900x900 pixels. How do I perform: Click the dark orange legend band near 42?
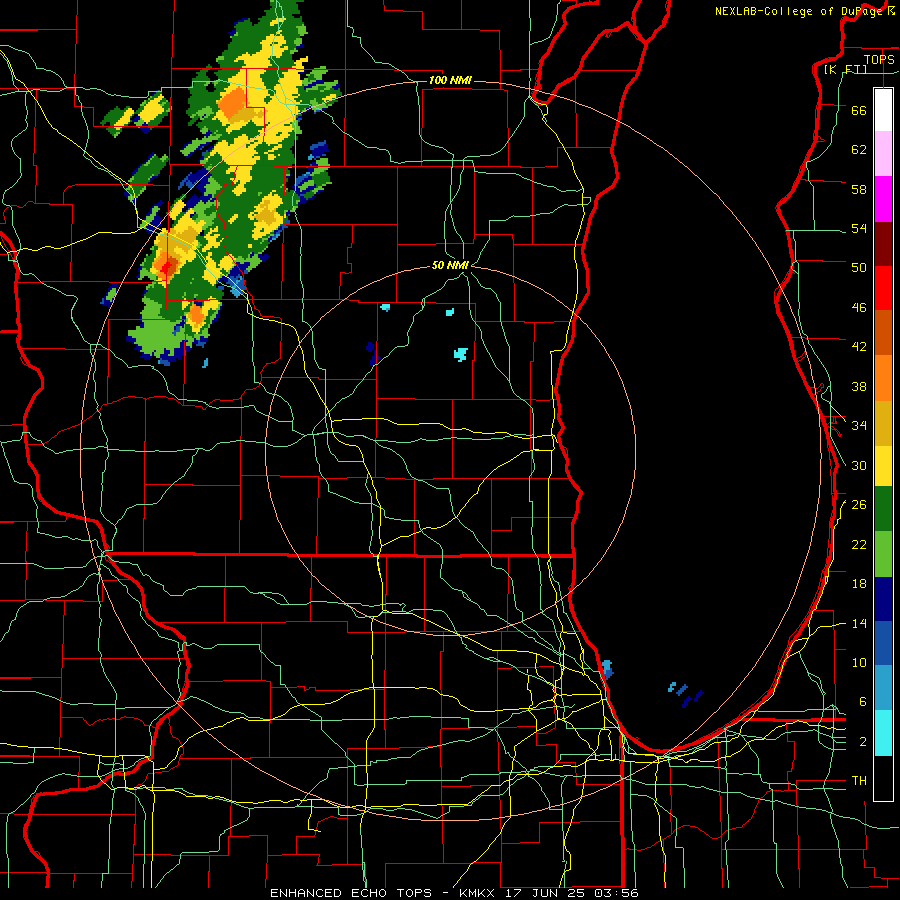[883, 333]
